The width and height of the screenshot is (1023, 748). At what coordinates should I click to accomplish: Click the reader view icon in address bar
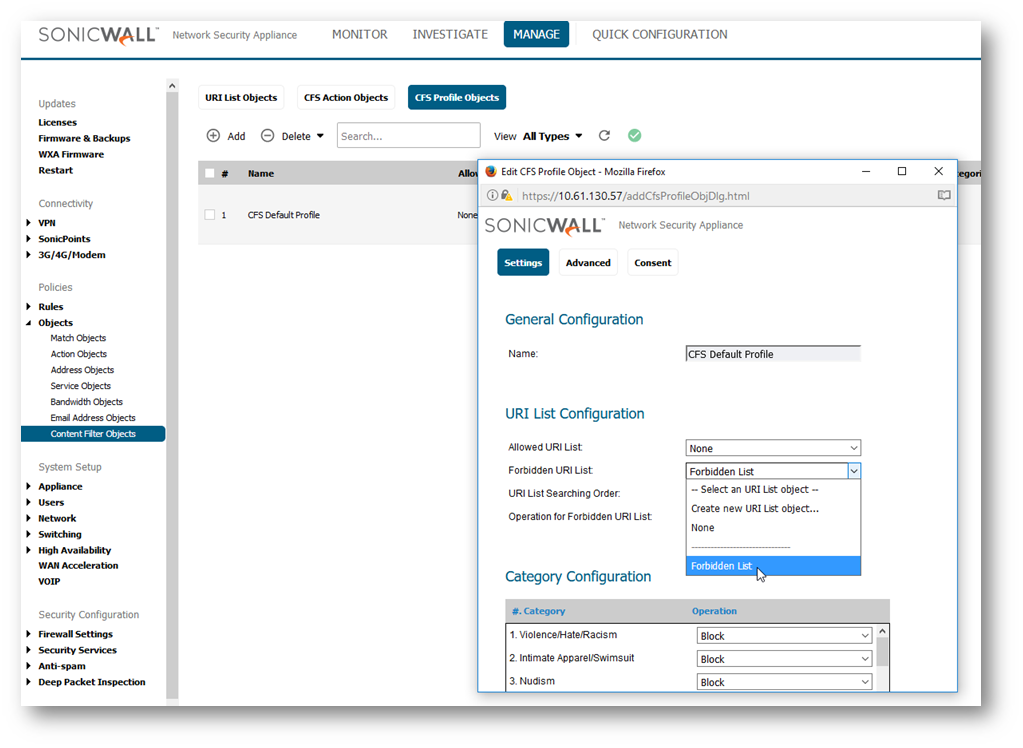943,196
